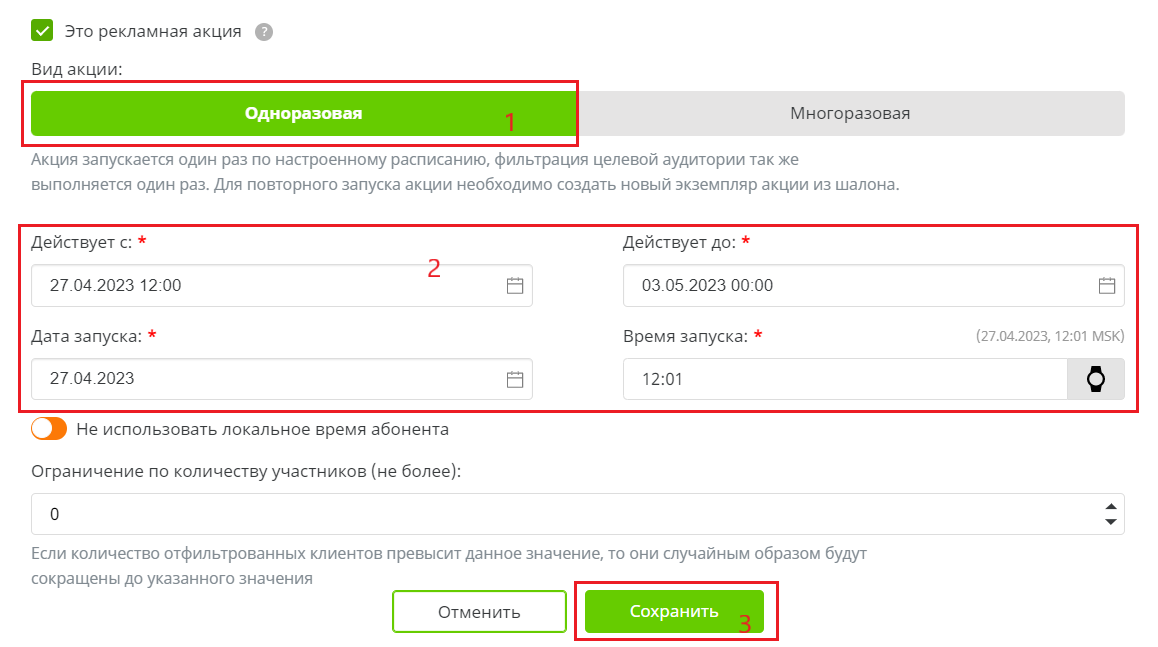This screenshot has height=647, width=1158.
Task: Select the 'Одноразовая' action type
Action: (303, 114)
